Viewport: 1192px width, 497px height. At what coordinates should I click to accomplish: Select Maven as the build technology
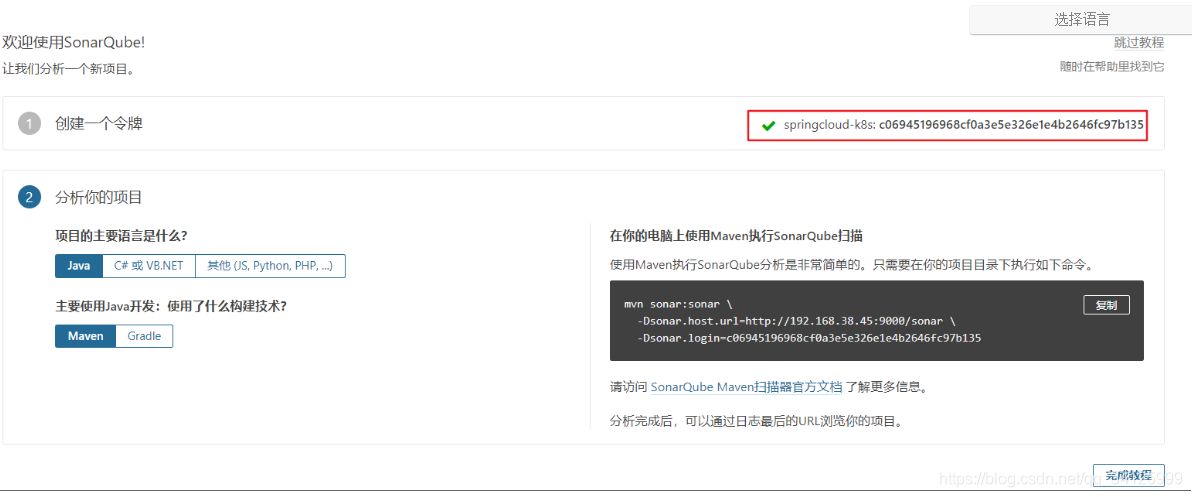(x=85, y=336)
